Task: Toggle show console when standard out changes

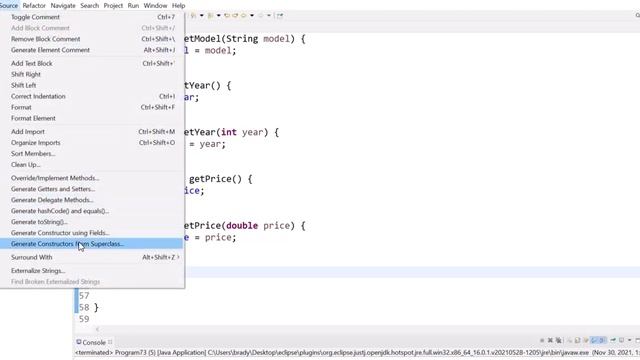Action: click(594, 340)
